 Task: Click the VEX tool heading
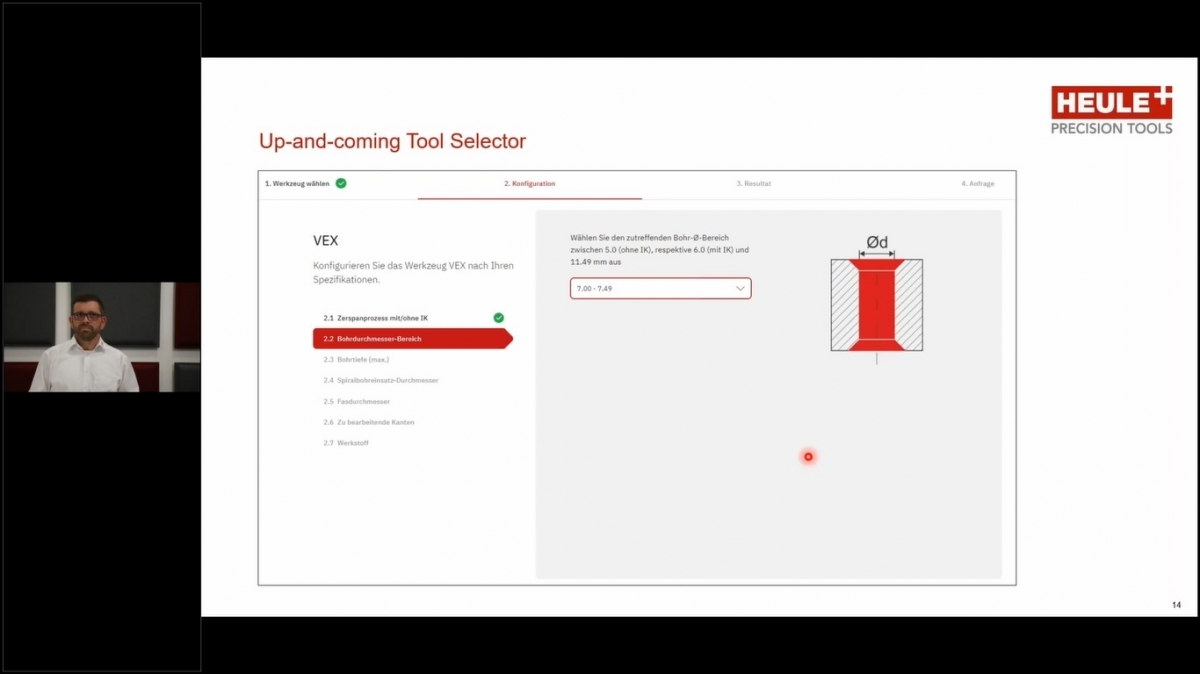(326, 241)
